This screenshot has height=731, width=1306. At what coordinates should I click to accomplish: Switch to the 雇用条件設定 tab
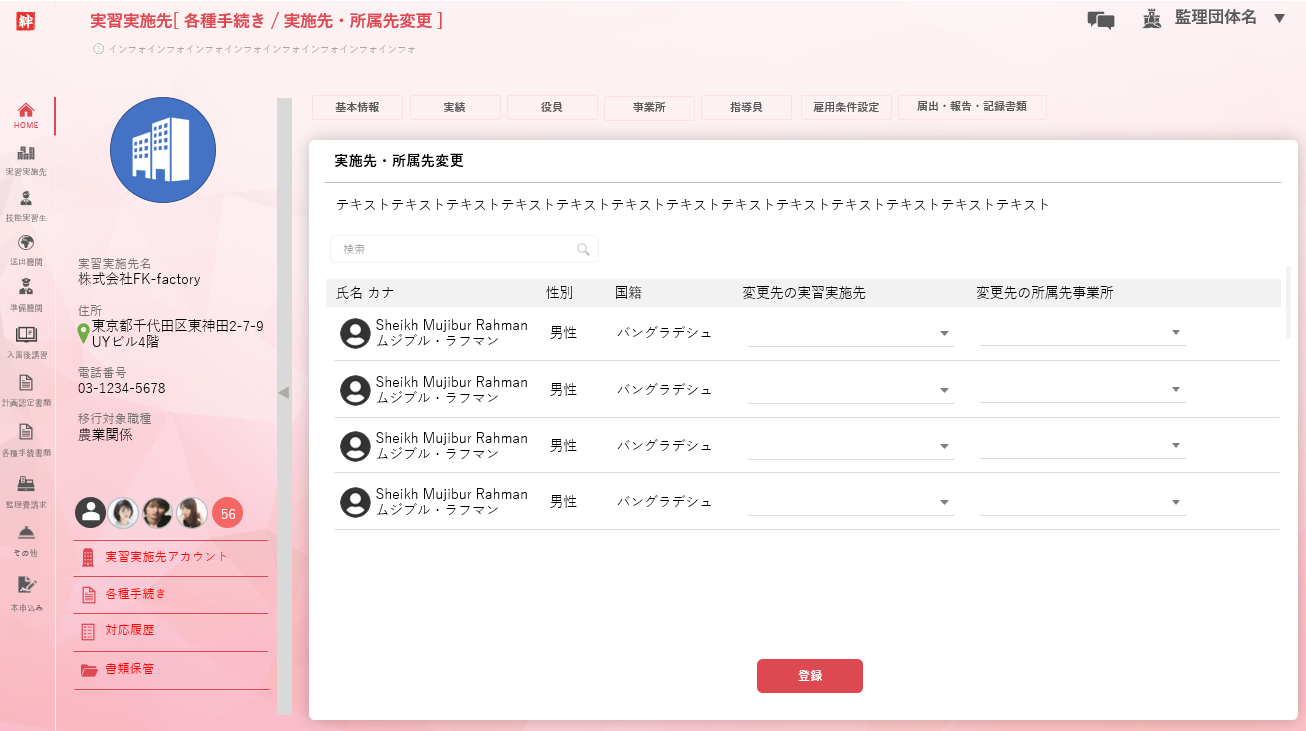pyautogui.click(x=846, y=107)
